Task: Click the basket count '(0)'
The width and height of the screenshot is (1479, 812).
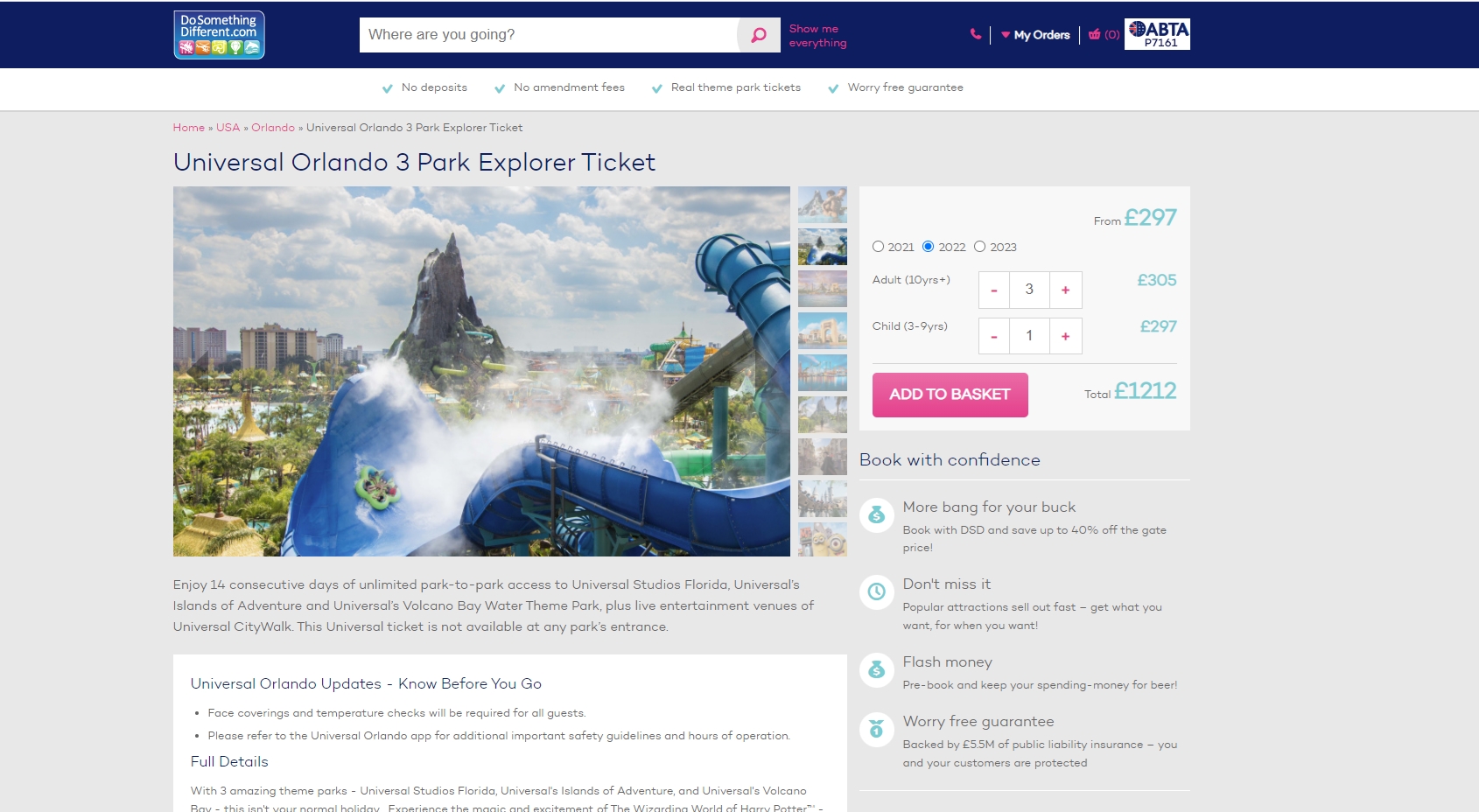Action: [1112, 35]
